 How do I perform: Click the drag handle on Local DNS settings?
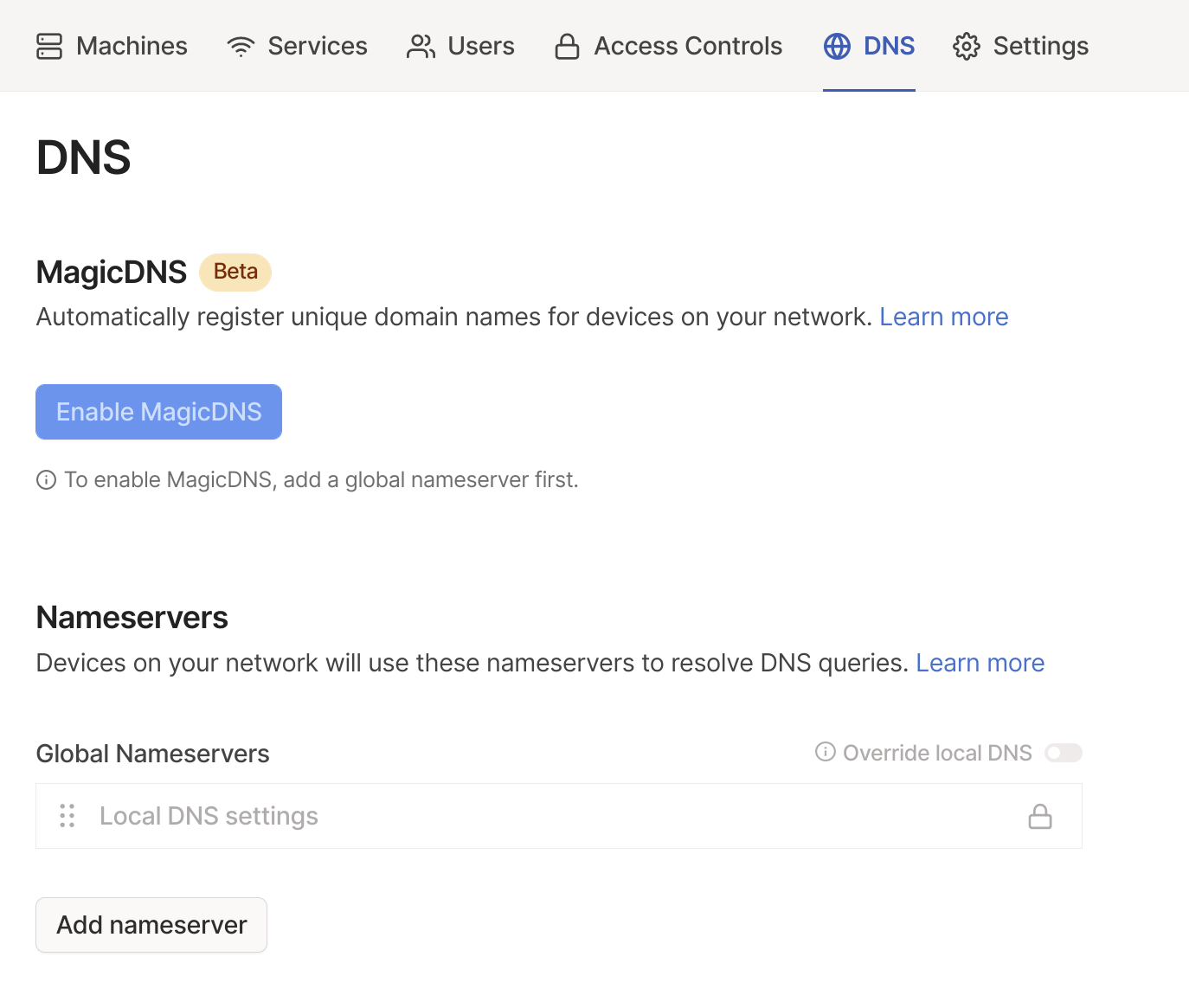coord(67,816)
